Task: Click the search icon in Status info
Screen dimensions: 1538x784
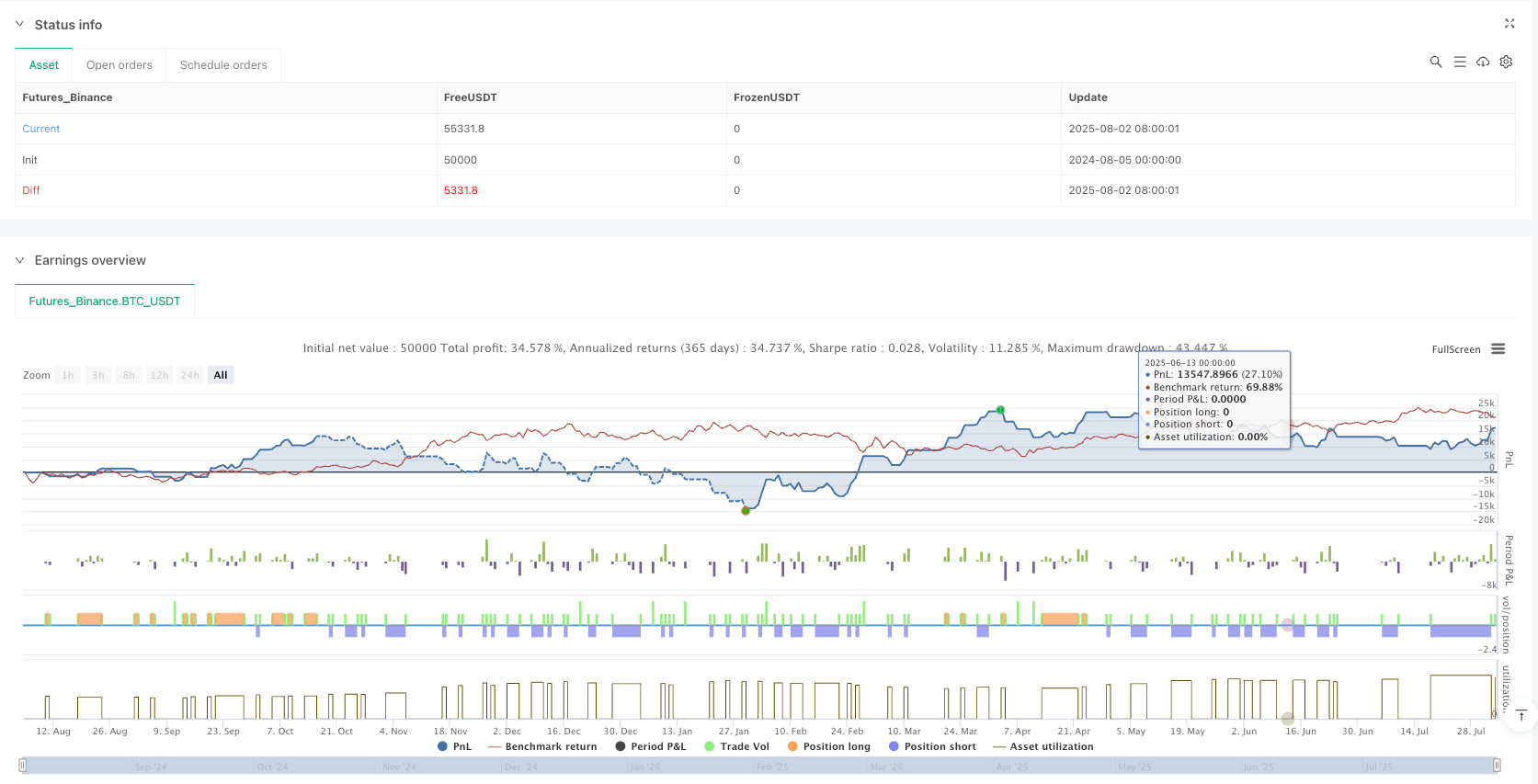Action: click(1435, 62)
